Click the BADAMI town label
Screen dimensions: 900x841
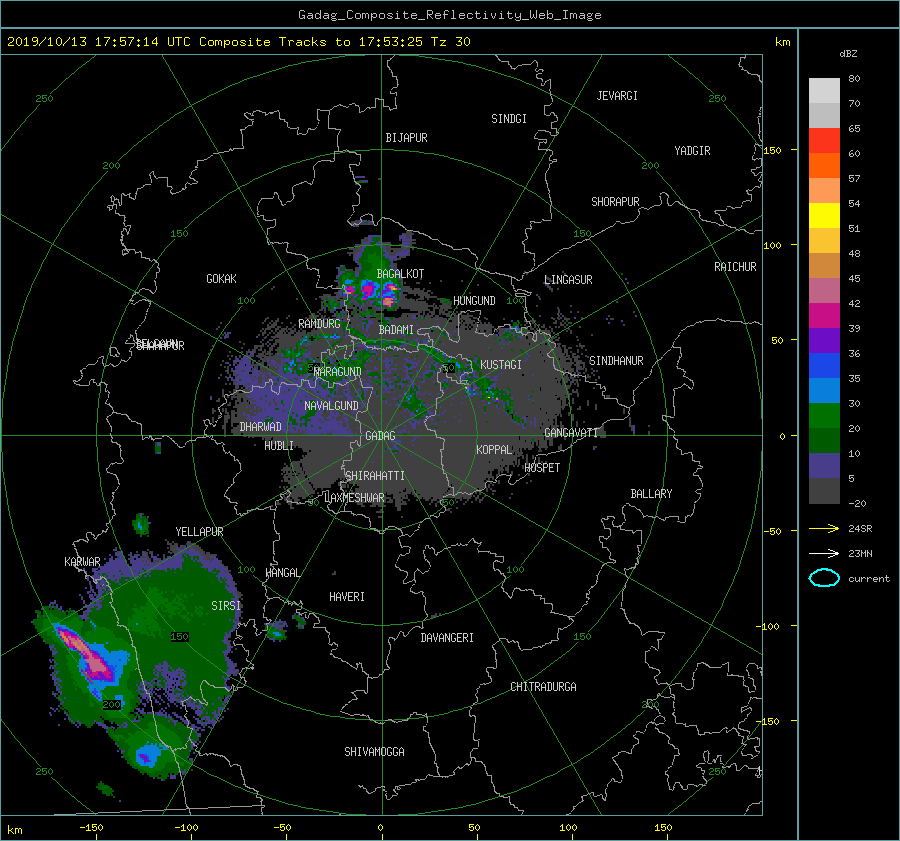click(396, 330)
